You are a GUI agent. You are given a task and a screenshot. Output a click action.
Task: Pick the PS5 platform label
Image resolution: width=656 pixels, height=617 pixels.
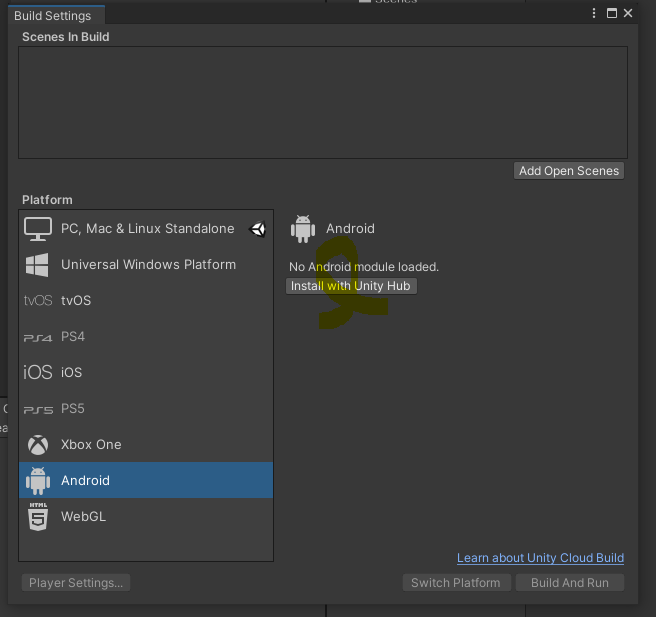[73, 409]
